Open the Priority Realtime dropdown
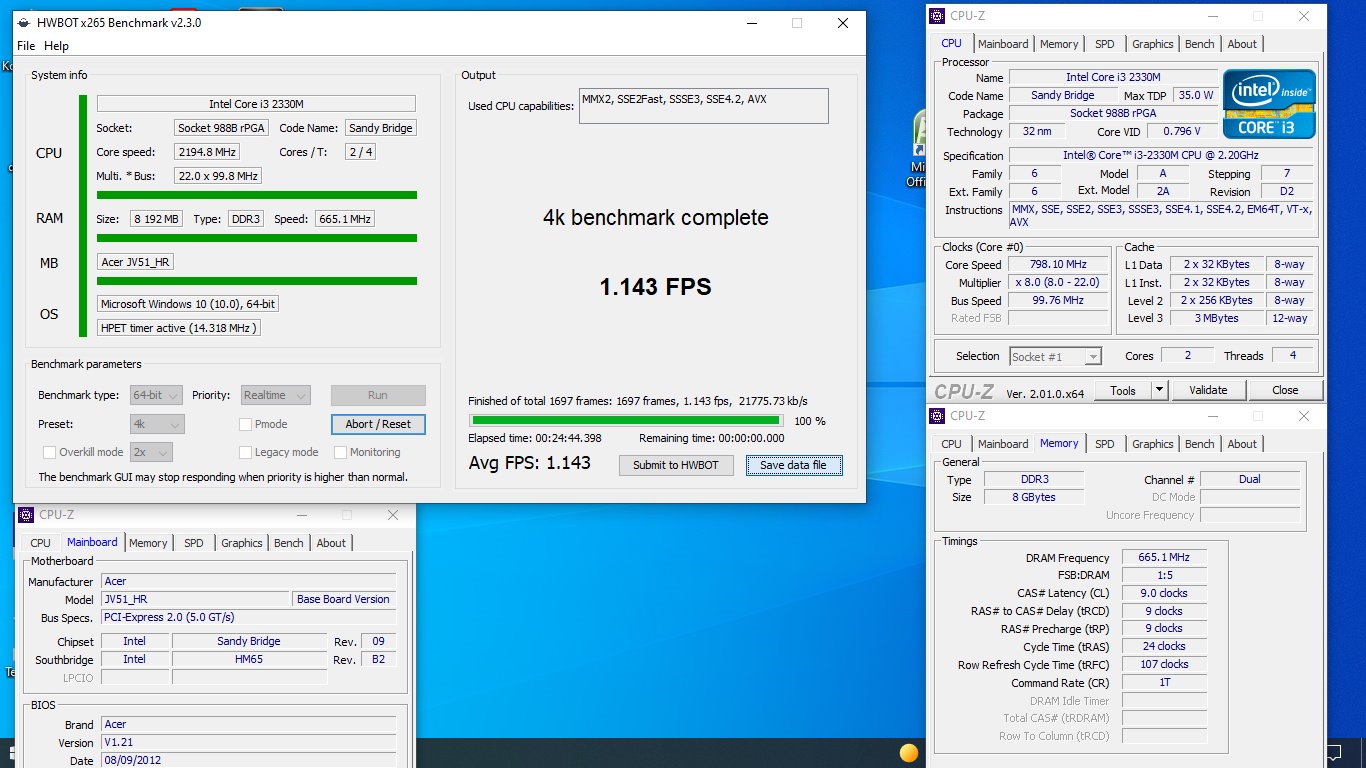The width and height of the screenshot is (1366, 768). (x=274, y=395)
